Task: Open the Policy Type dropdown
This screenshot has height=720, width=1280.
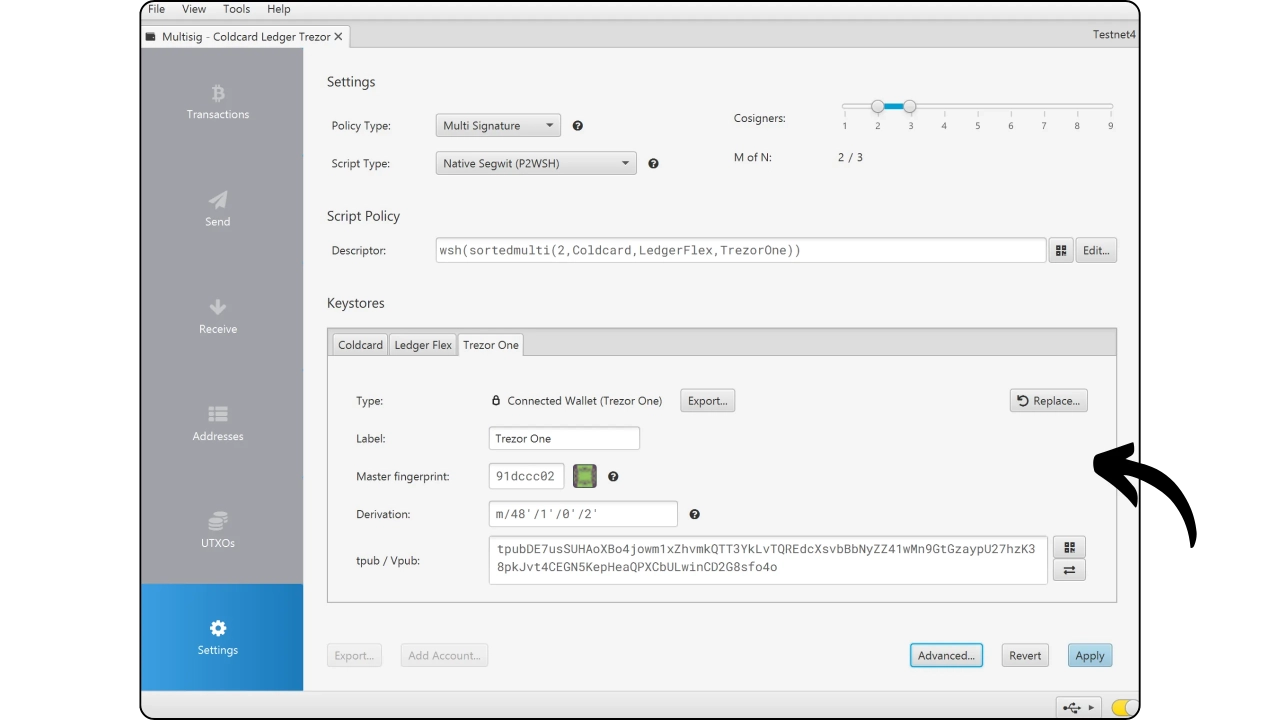Action: click(x=498, y=126)
